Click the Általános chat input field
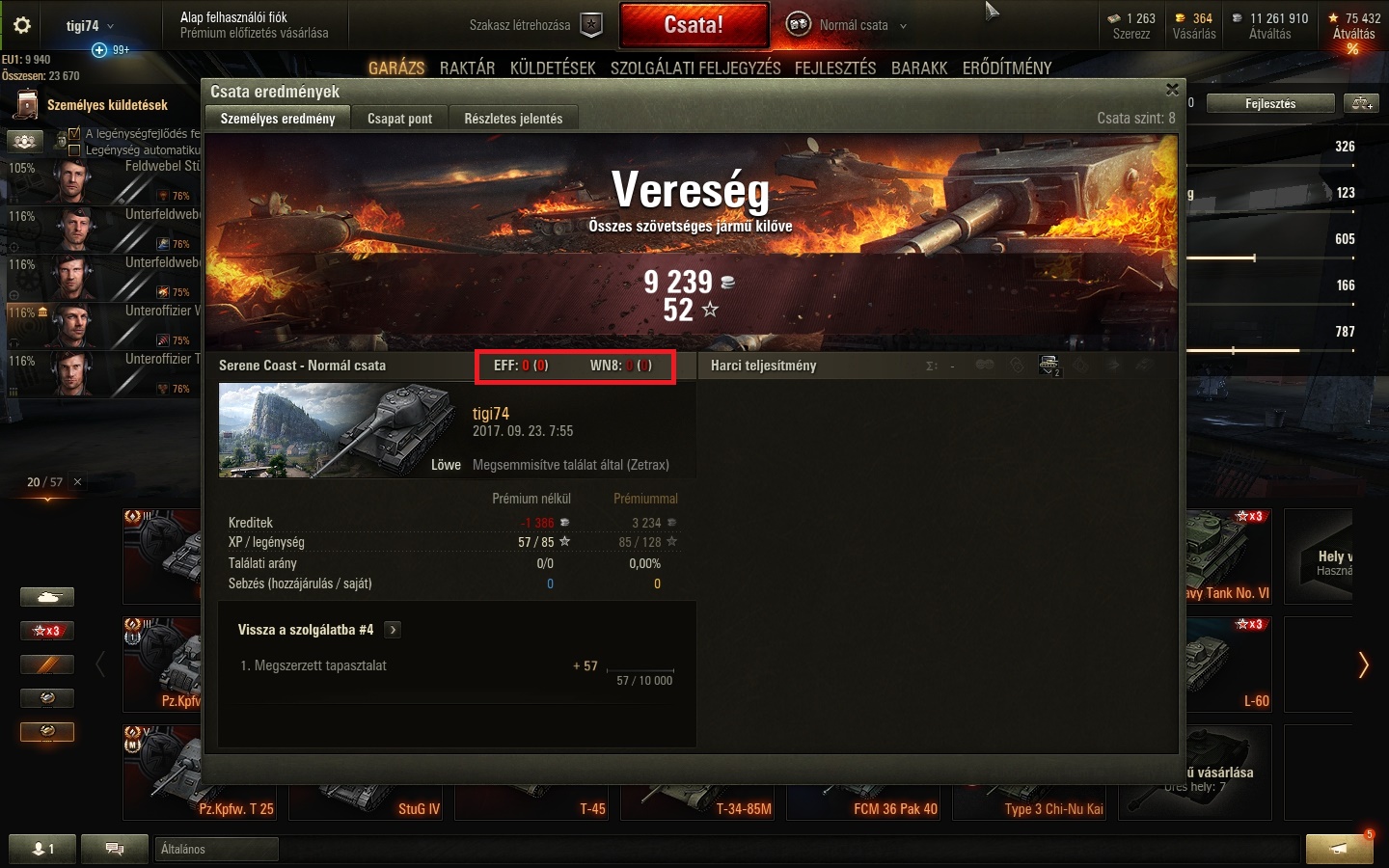1389x868 pixels. pyautogui.click(x=217, y=849)
